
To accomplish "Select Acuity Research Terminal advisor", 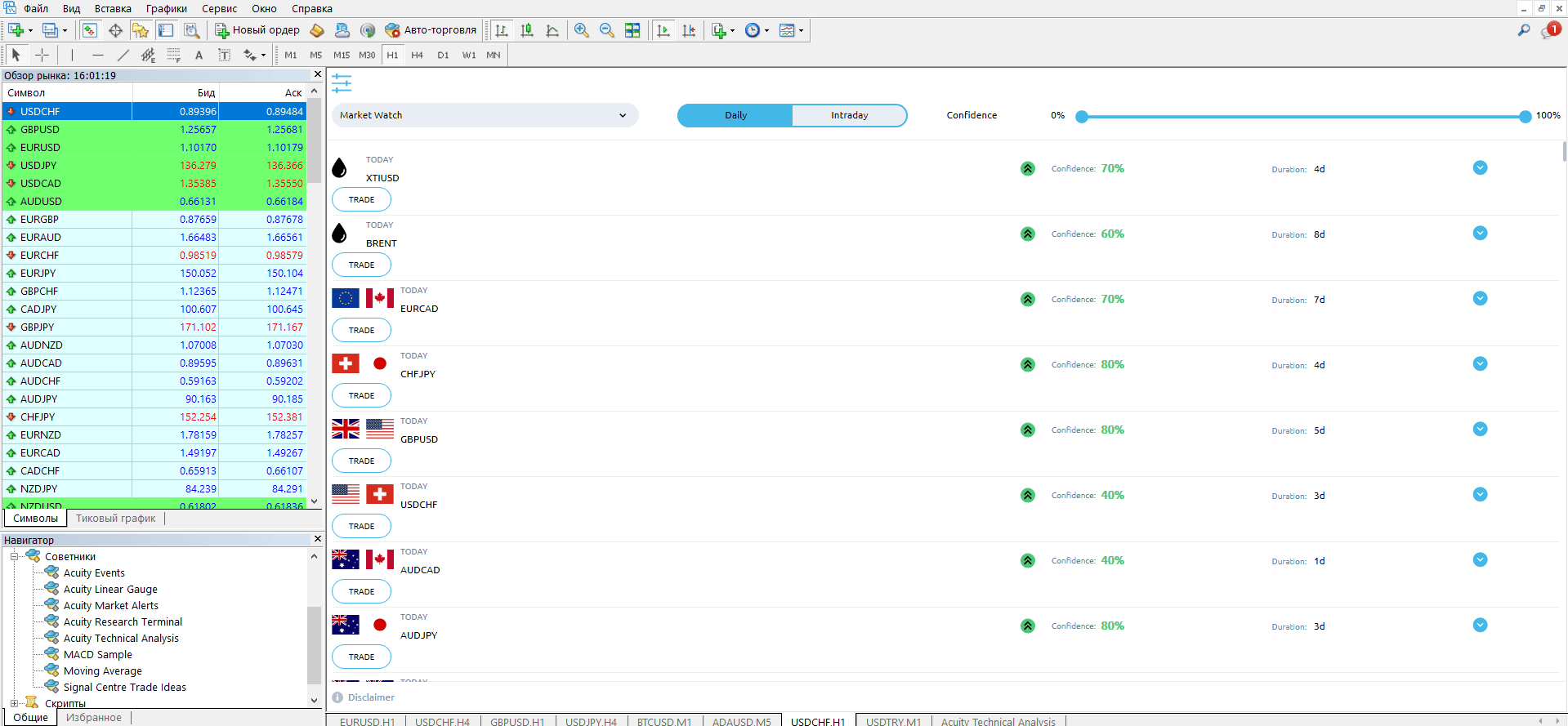I will point(123,622).
